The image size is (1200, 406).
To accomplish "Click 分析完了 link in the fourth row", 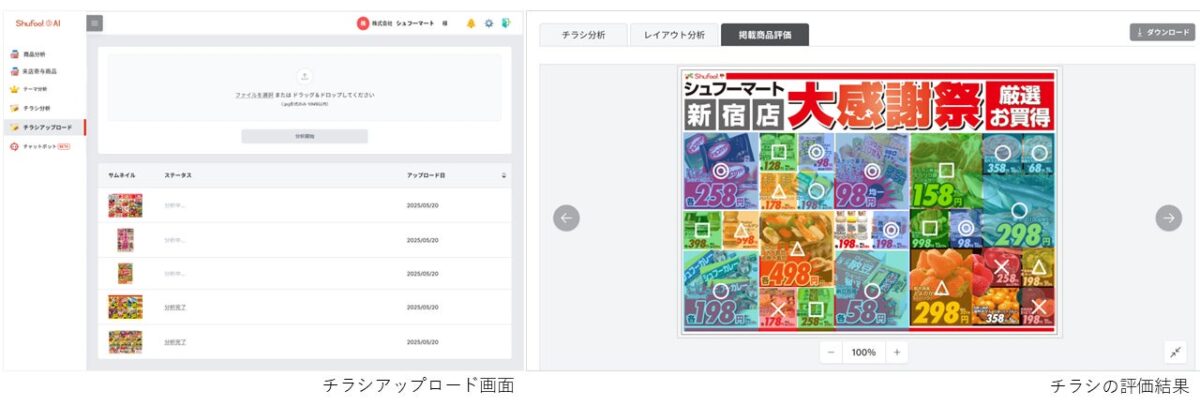I will coord(175,308).
